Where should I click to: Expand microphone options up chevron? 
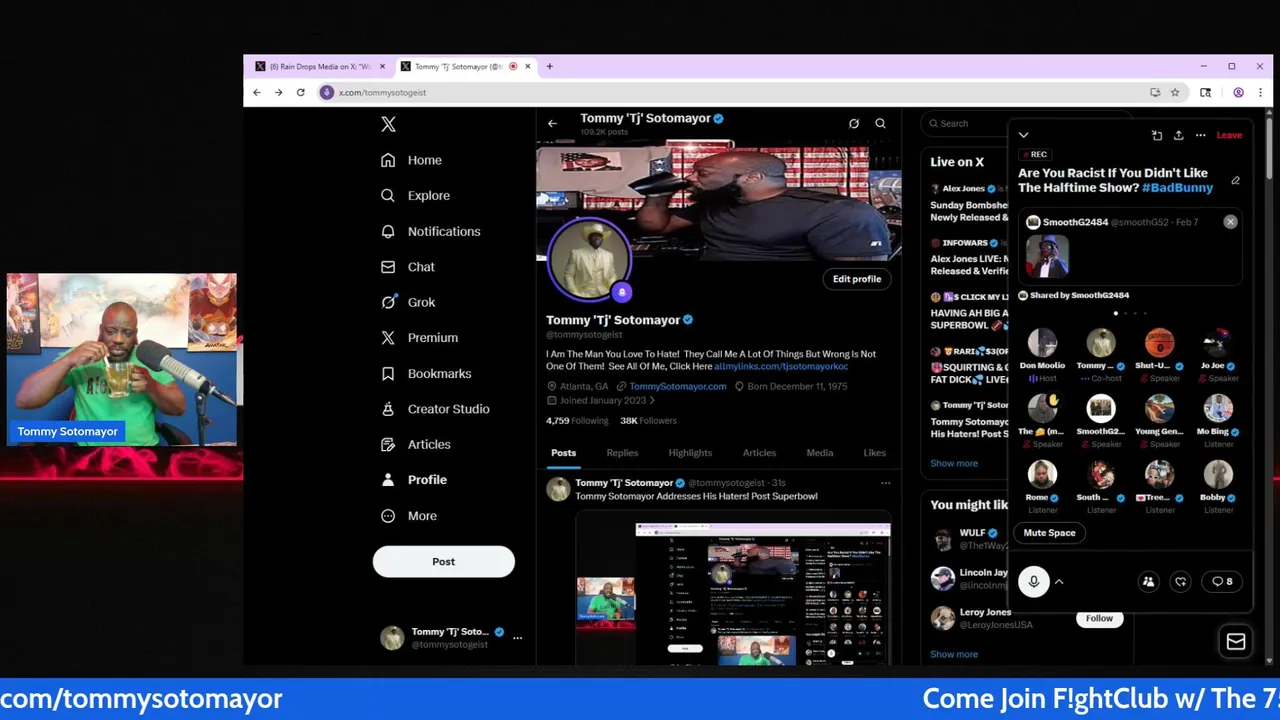[1059, 582]
